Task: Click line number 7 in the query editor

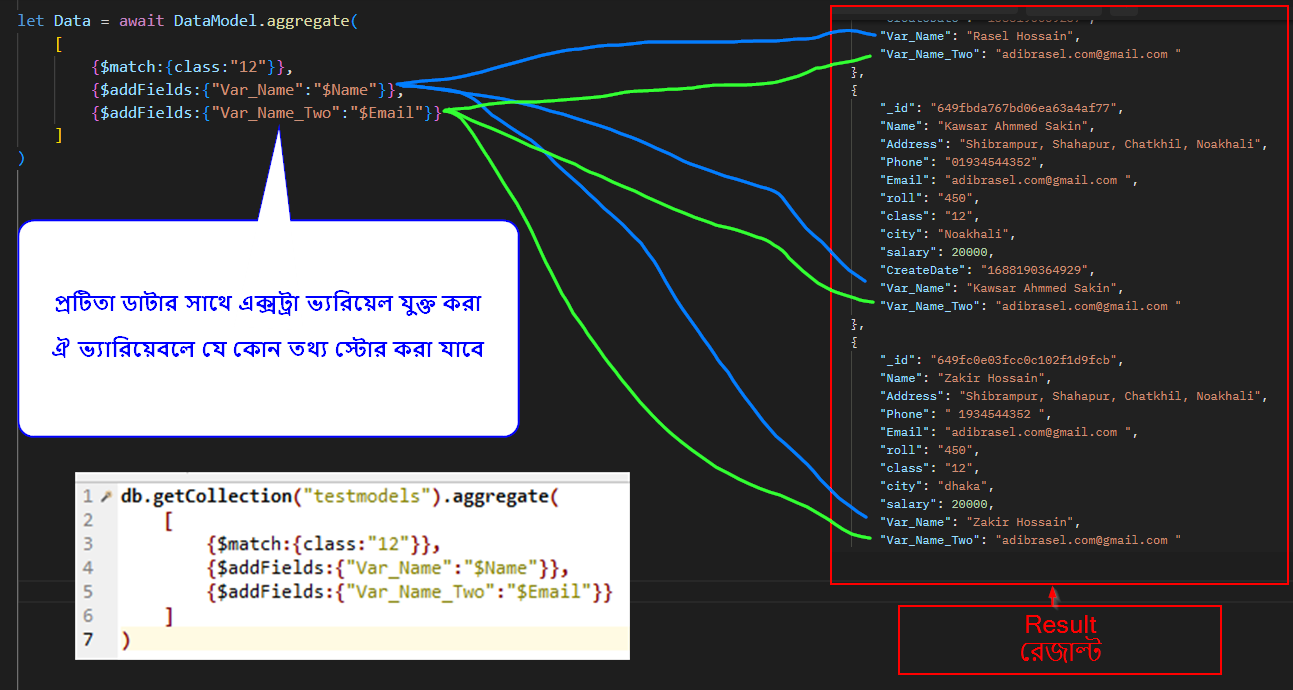Action: coord(88,639)
